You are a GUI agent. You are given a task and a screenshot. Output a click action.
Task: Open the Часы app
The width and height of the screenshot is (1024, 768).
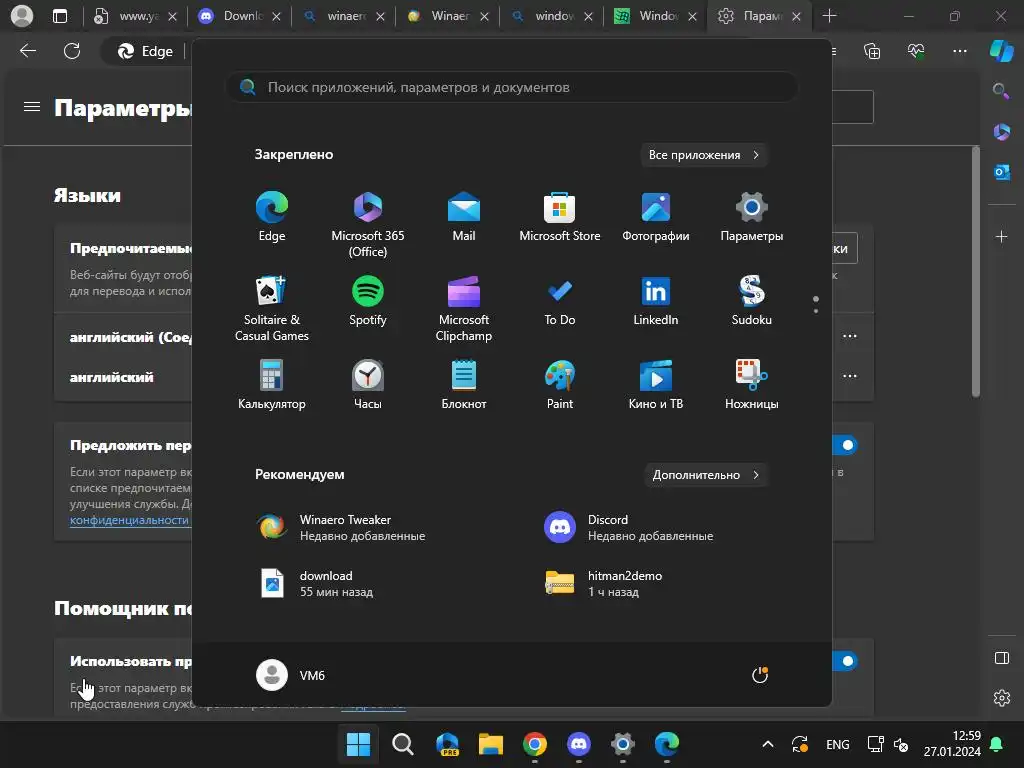click(368, 385)
